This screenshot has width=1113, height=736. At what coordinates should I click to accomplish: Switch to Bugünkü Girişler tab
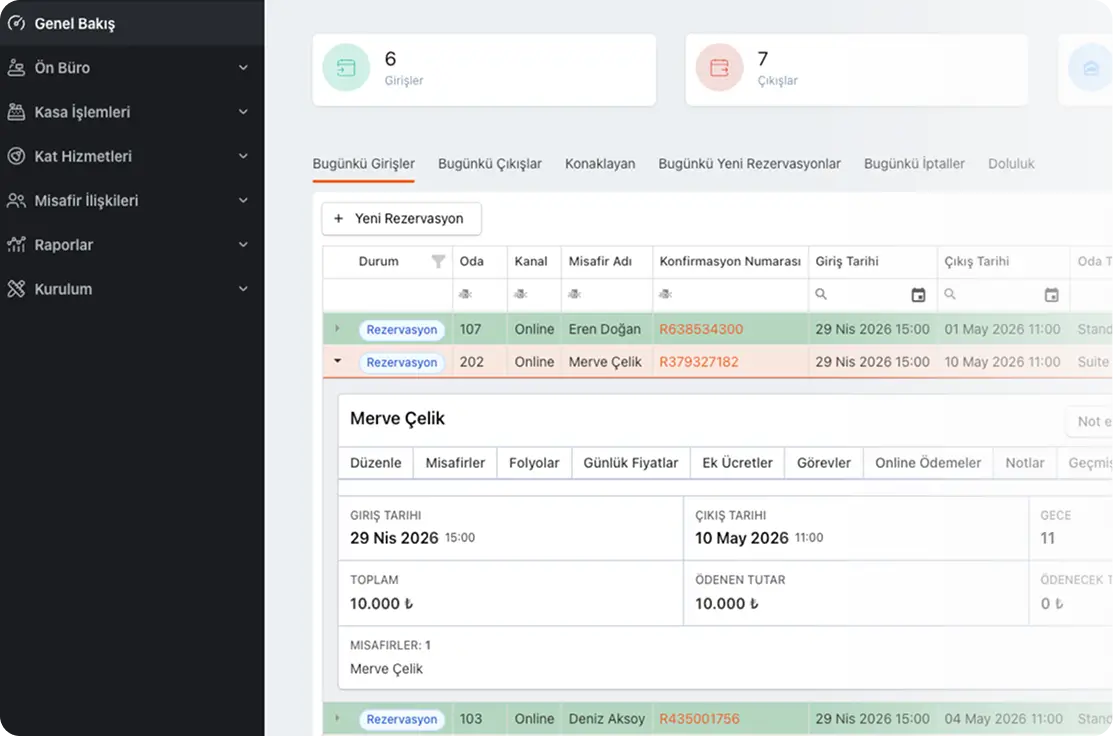tap(363, 163)
